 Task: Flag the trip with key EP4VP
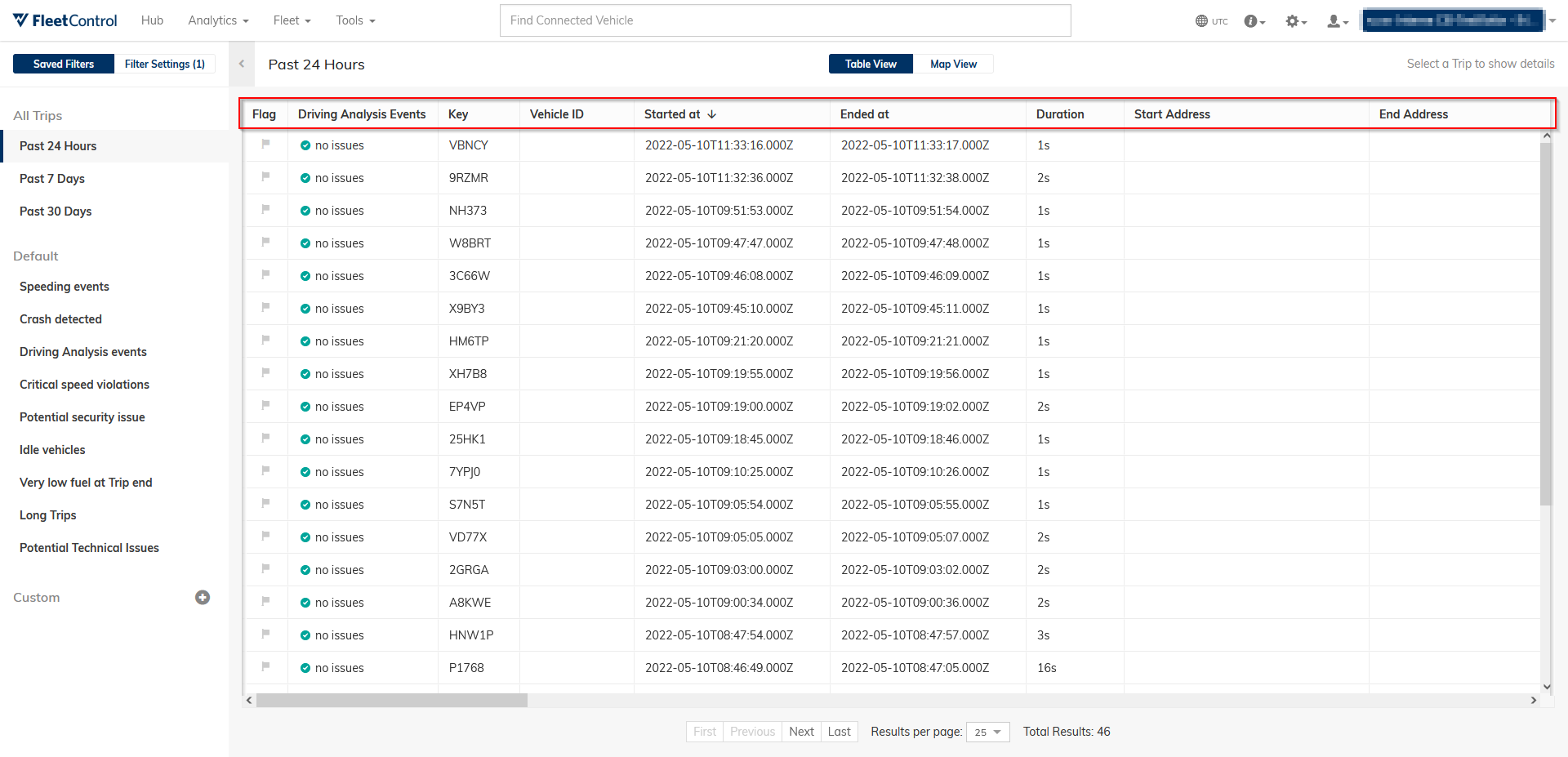(265, 405)
